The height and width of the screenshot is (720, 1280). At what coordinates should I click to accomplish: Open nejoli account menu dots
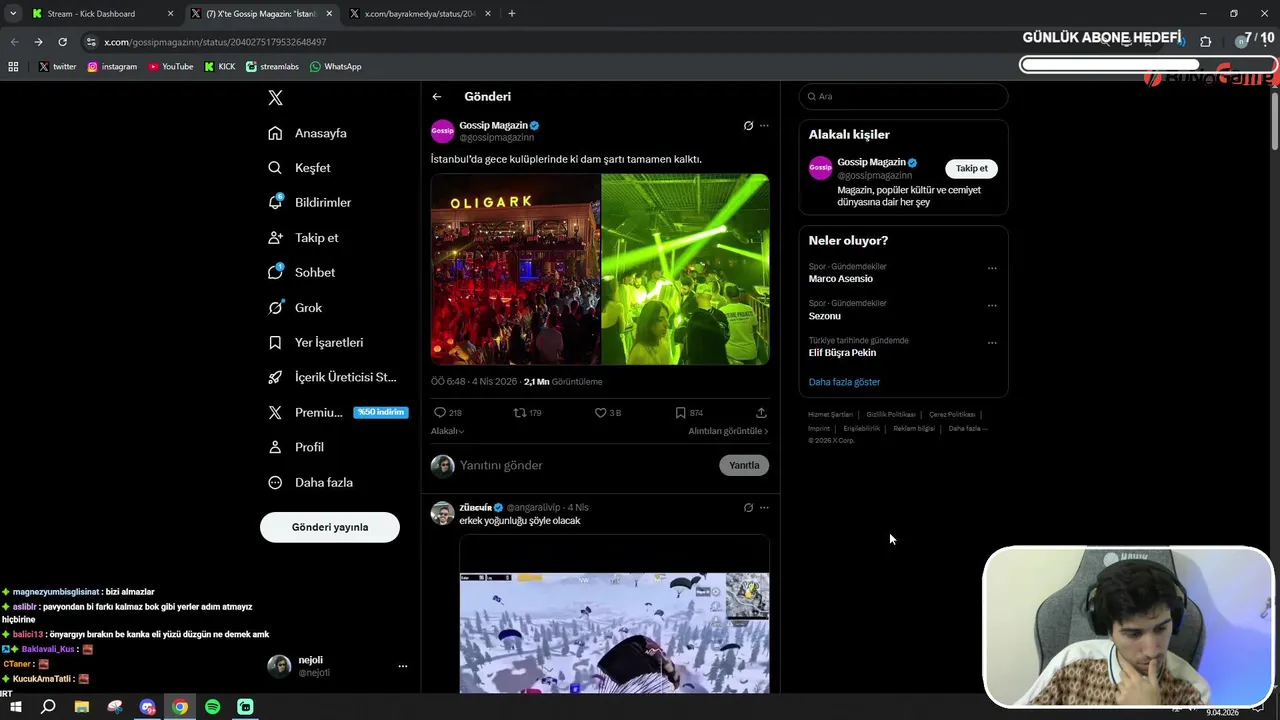coord(403,666)
